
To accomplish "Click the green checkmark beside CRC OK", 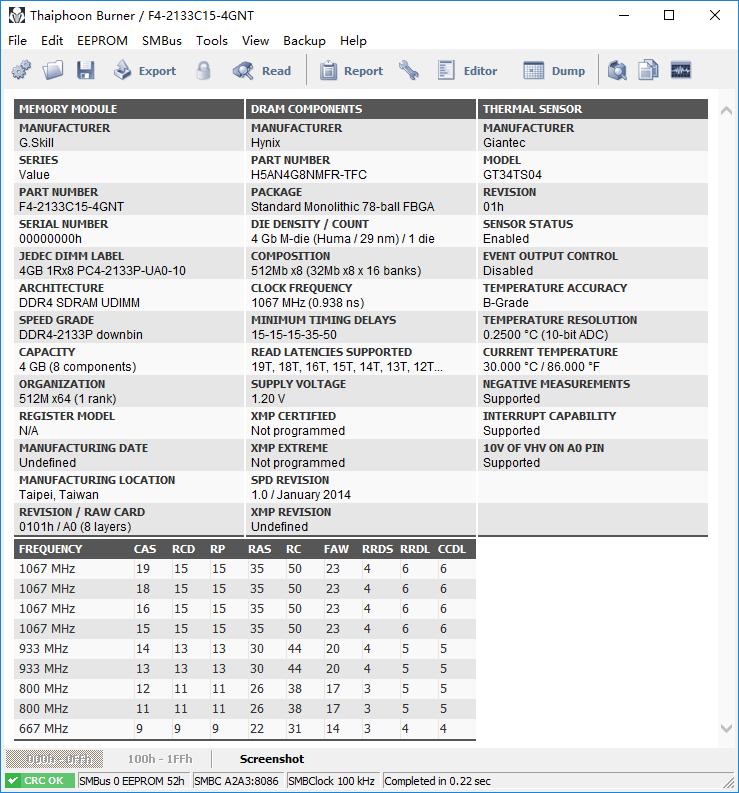I will 13,780.
